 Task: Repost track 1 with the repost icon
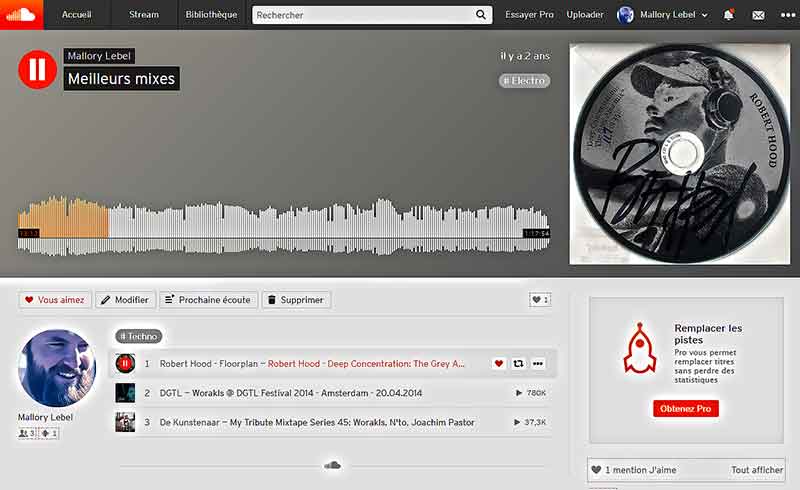click(518, 363)
